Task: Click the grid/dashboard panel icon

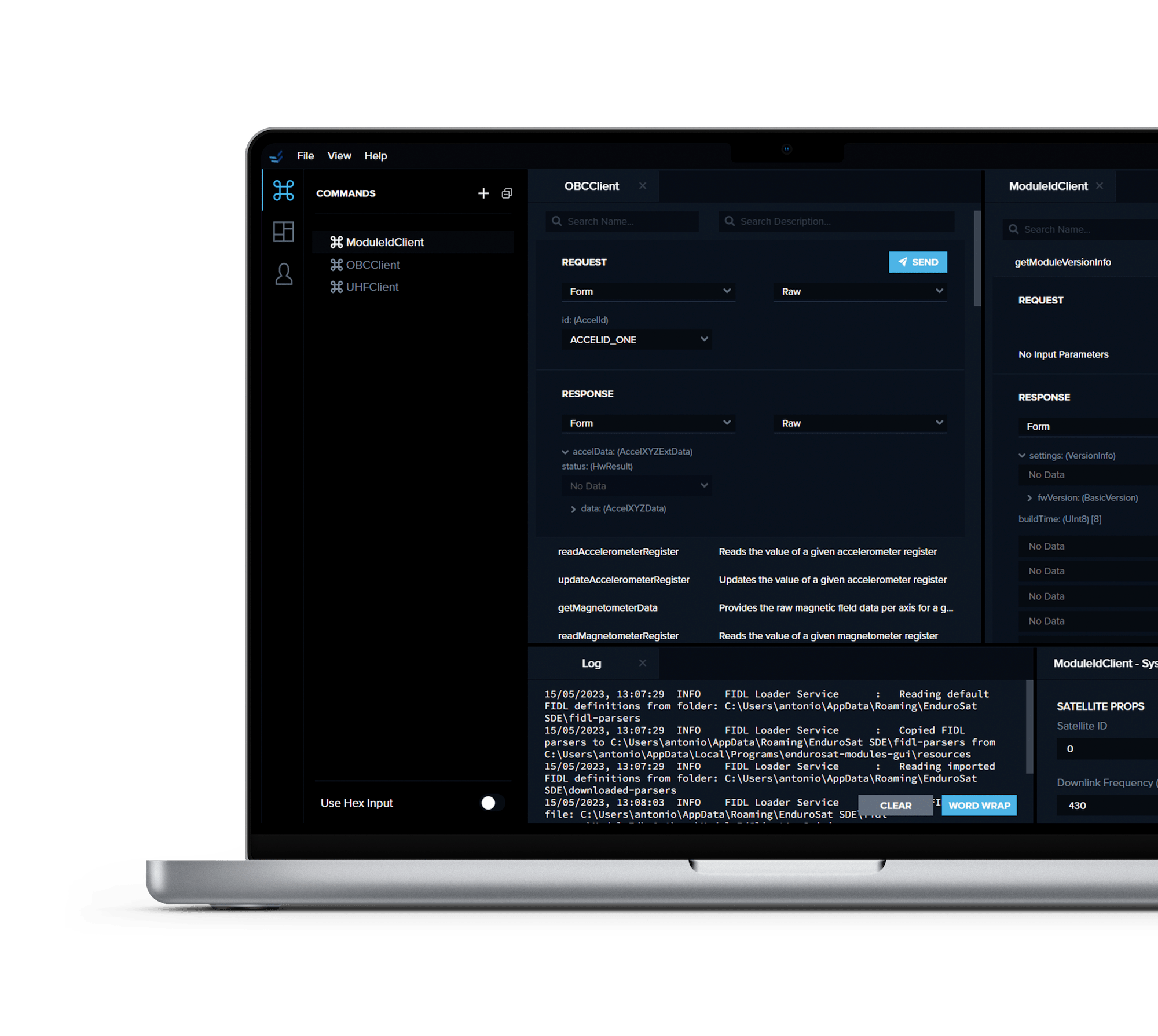Action: point(283,232)
